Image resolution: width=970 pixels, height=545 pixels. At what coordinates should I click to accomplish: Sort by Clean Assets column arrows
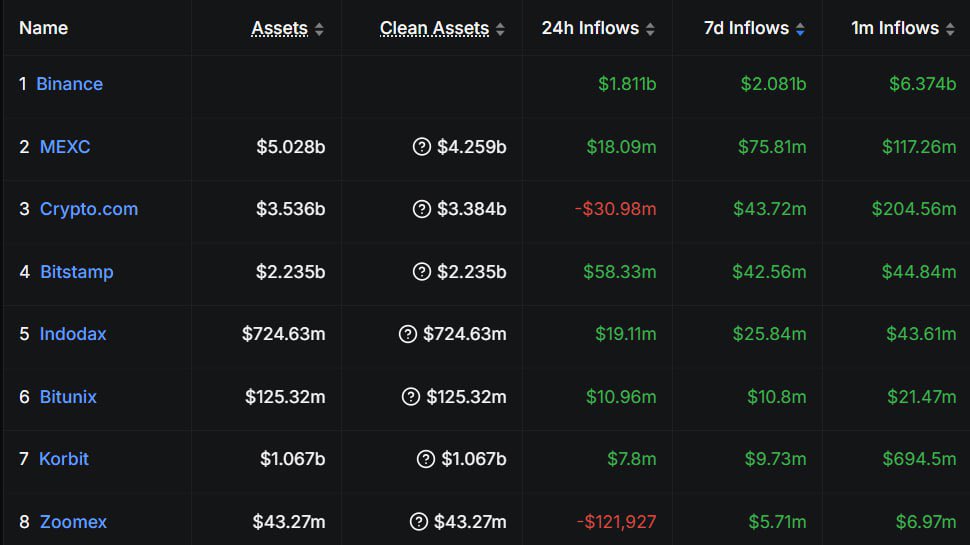click(x=500, y=29)
